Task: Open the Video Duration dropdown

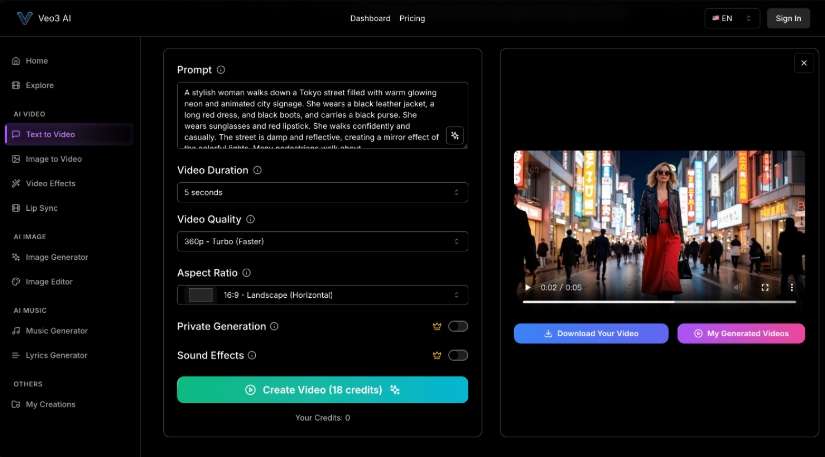Action: coord(322,192)
